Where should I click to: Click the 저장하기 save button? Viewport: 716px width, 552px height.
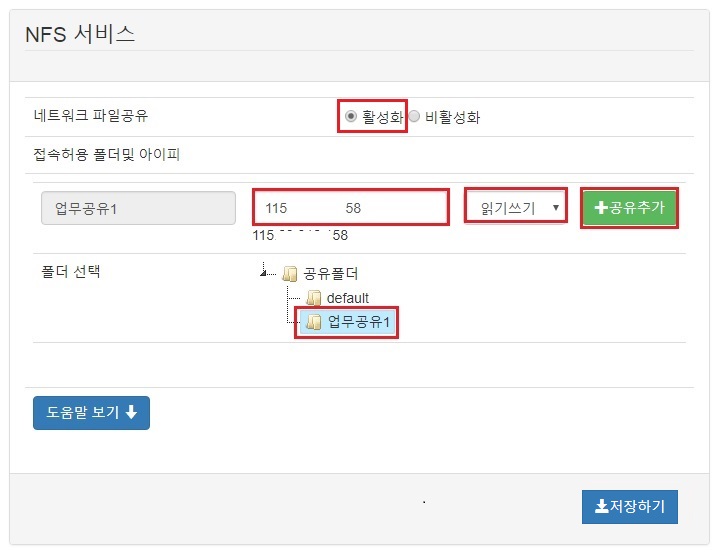click(x=630, y=507)
